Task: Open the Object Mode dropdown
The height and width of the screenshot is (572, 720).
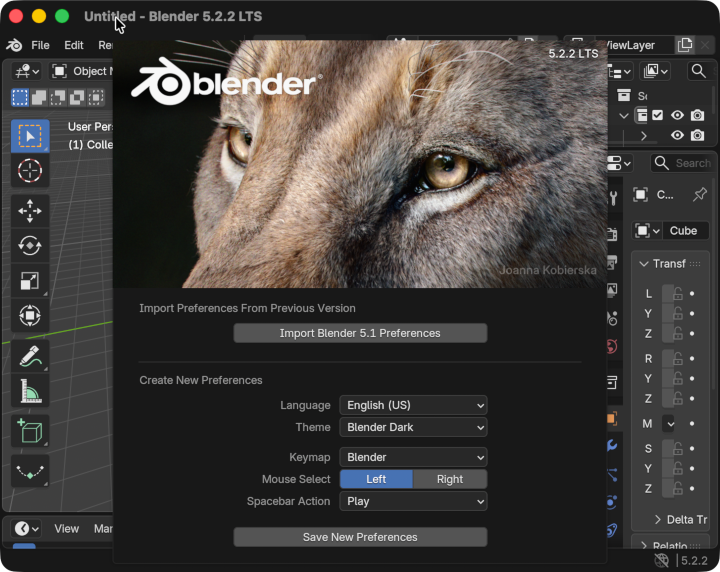Action: coord(81,71)
